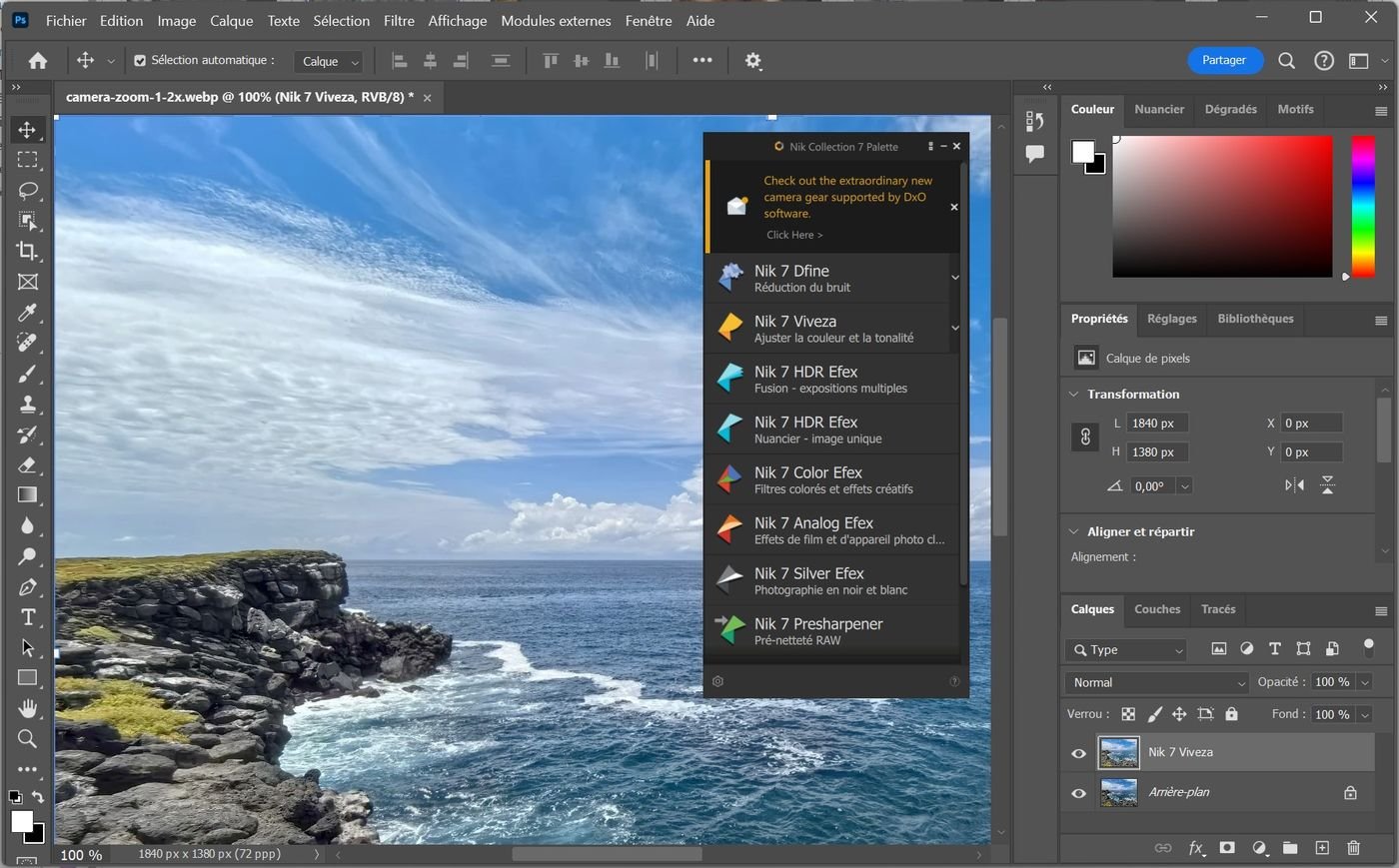Select the Gradient tool
Image resolution: width=1399 pixels, height=868 pixels.
(x=28, y=495)
